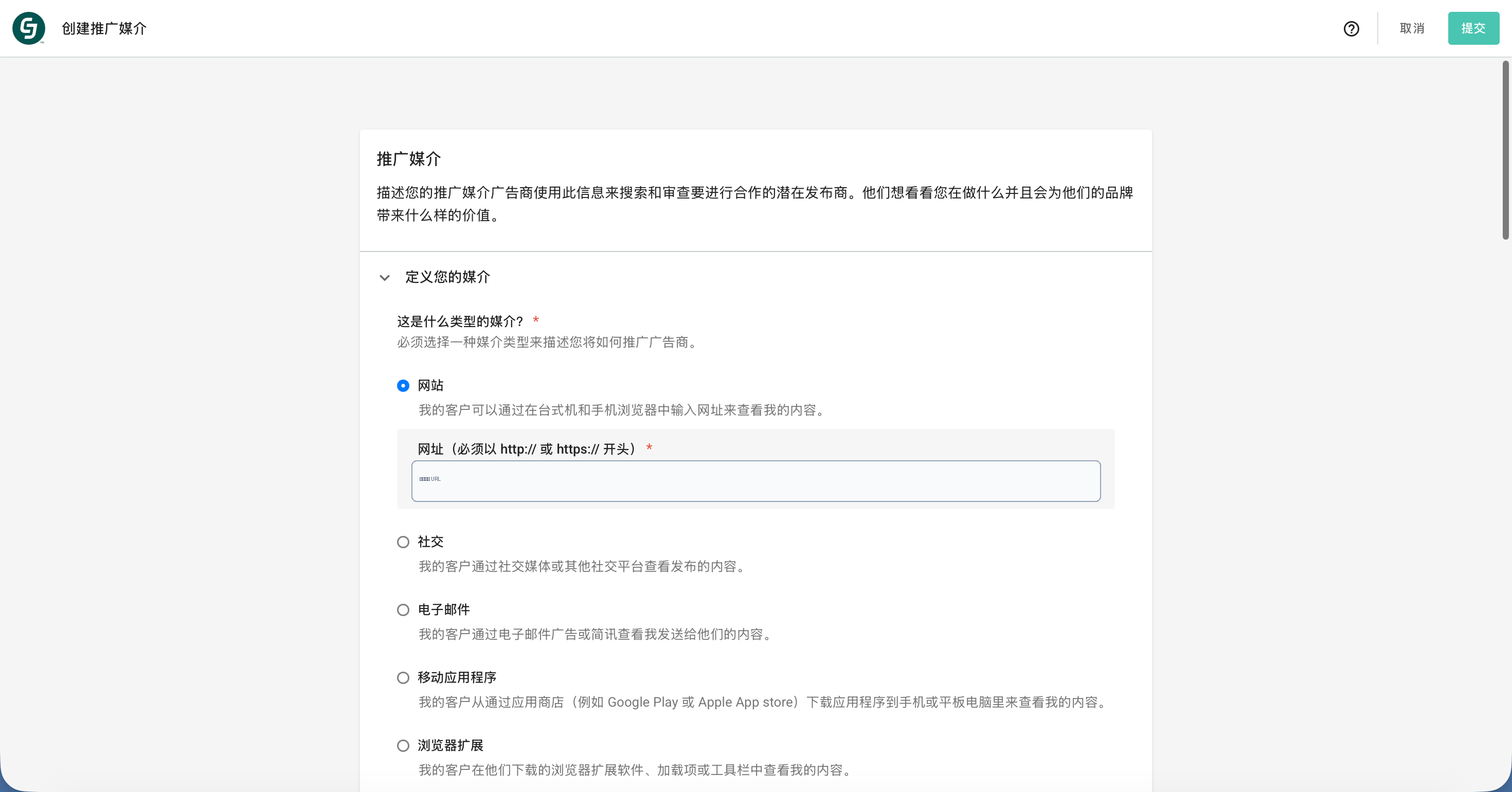Focus the website URL input field
This screenshot has width=1512, height=792.
756,481
